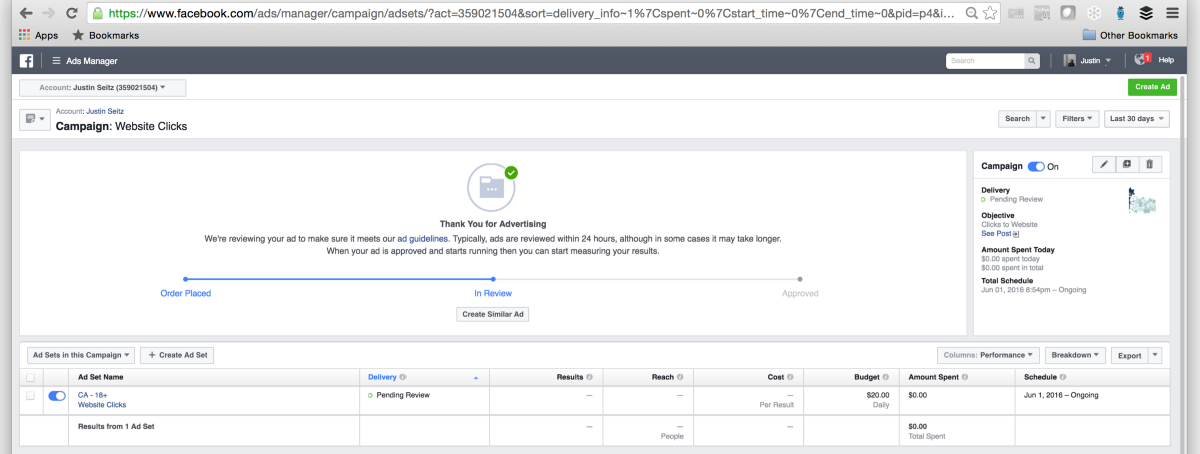
Task: Open the Chrome hamburger menu
Action: pyautogui.click(x=1172, y=14)
